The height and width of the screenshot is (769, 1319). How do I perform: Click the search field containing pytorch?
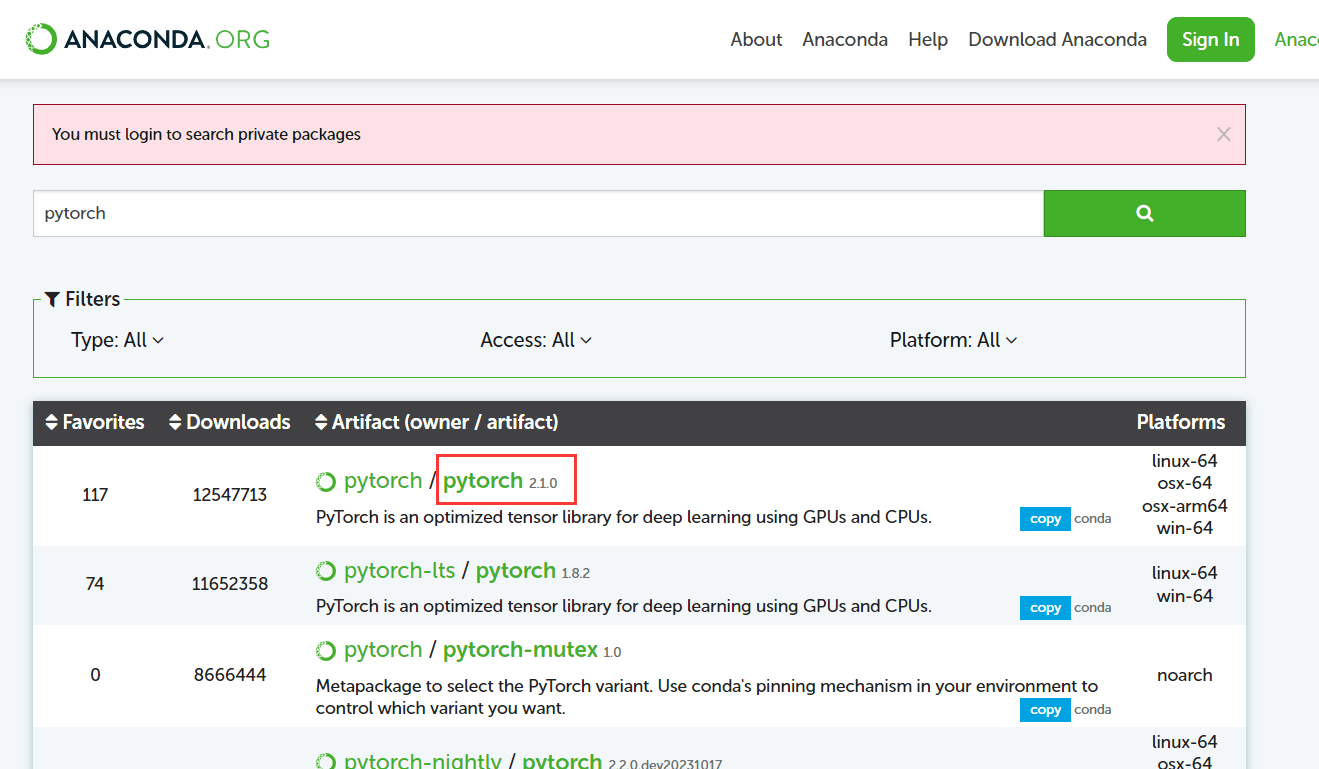pos(538,213)
